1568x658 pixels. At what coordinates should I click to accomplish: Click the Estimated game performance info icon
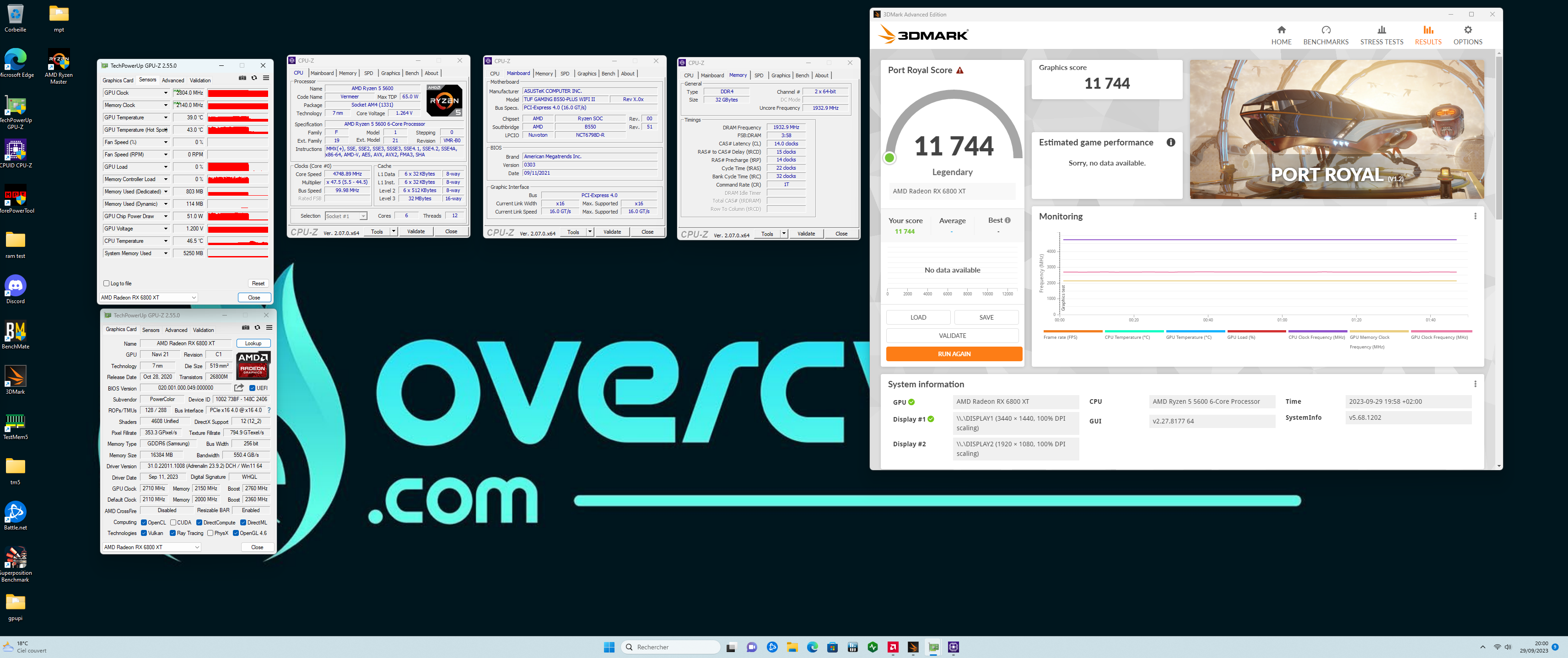click(1170, 142)
